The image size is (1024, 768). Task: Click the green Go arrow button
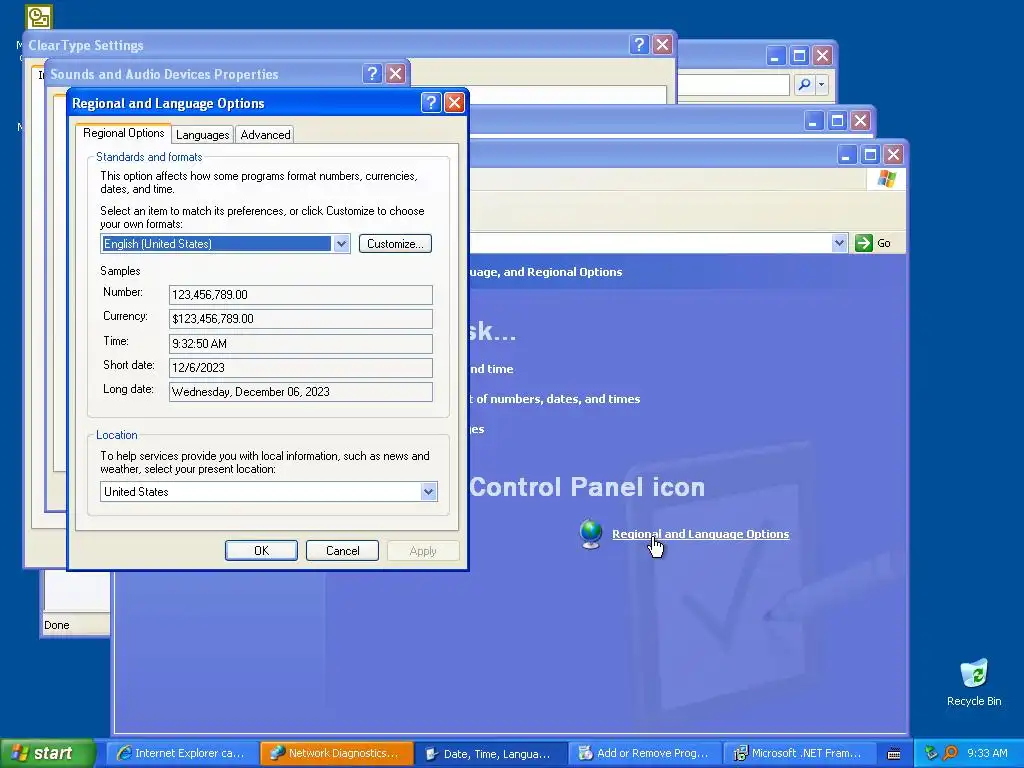pos(863,243)
